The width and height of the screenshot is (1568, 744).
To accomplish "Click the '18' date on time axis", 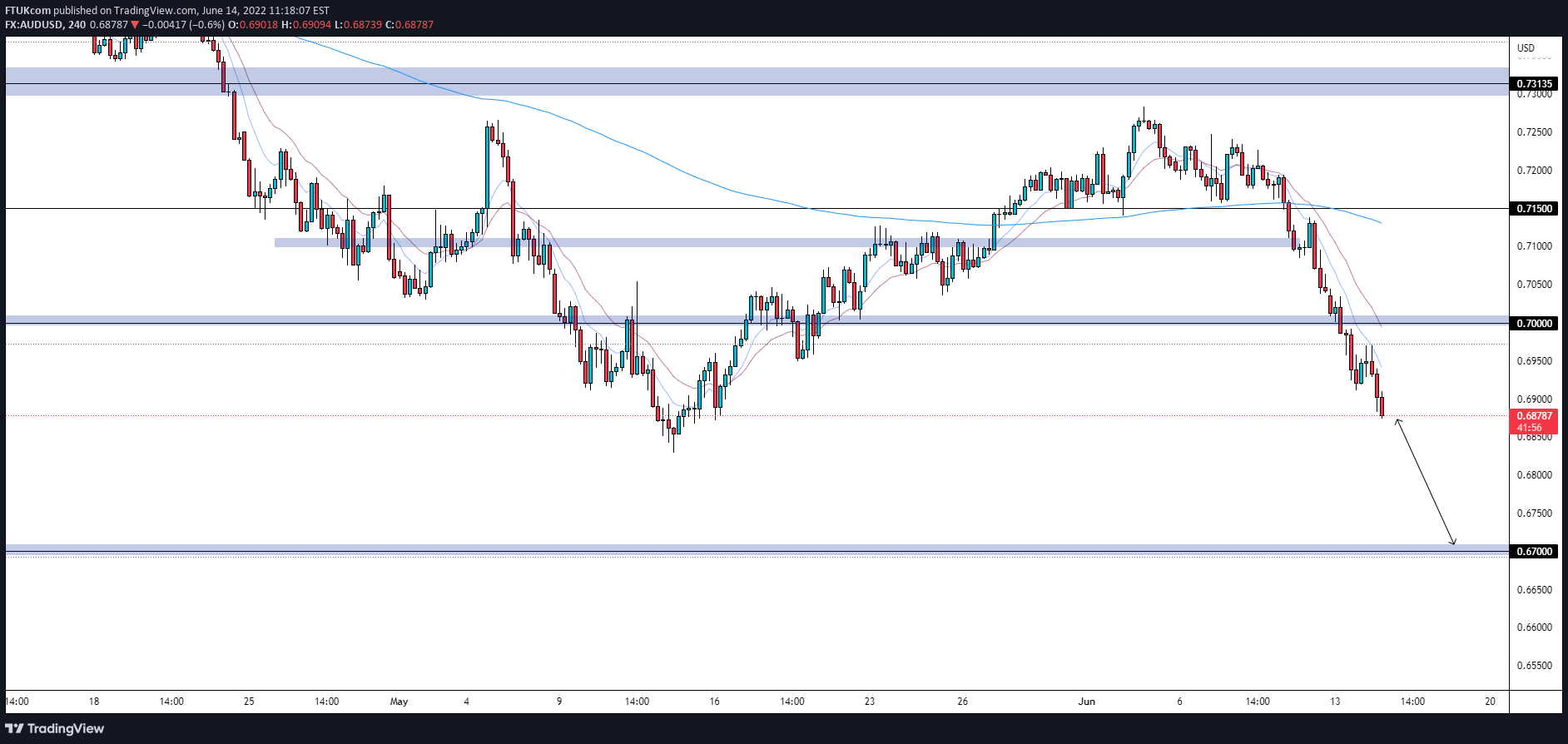I will [94, 702].
